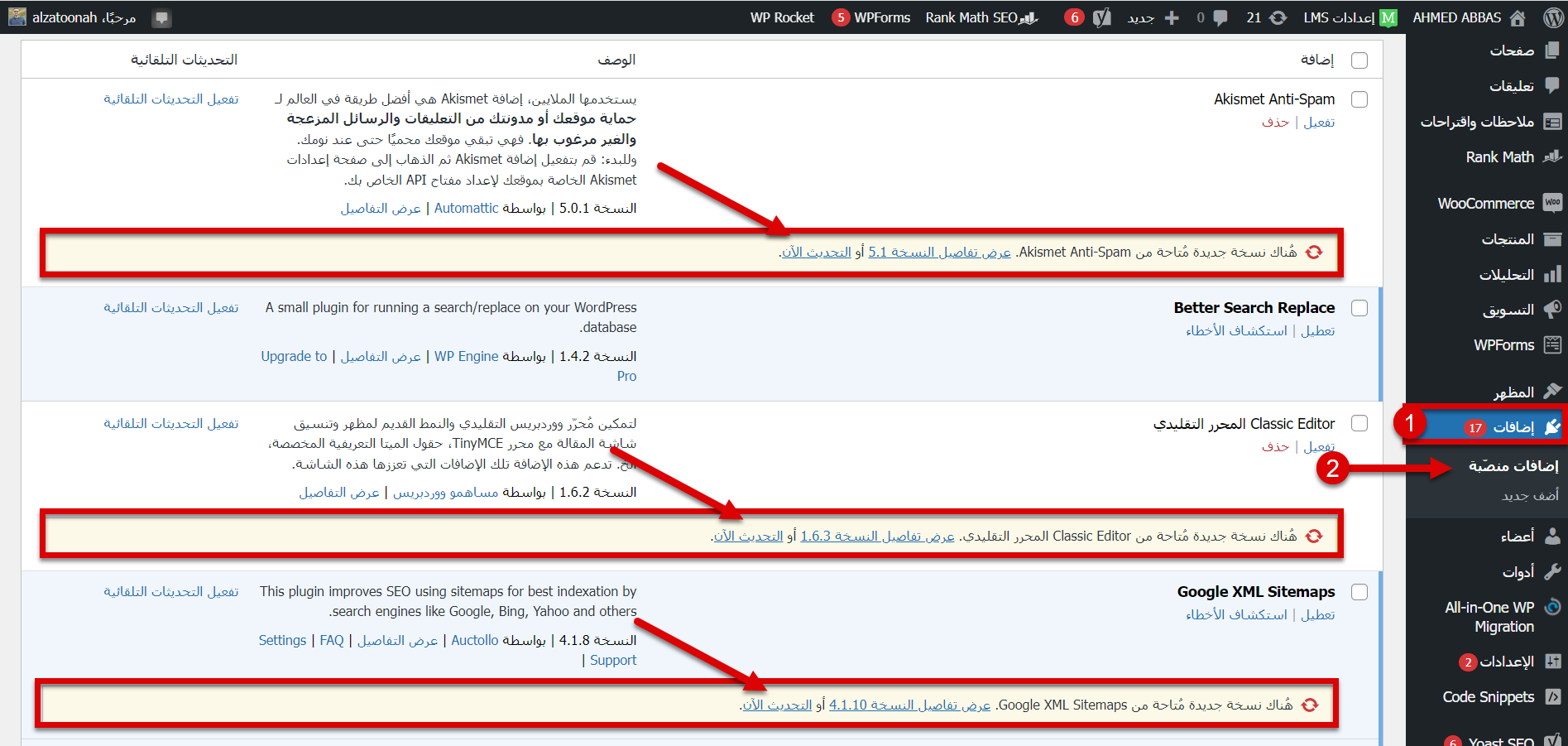
Task: Click Settings link under Google XML Sitemaps
Action: [x=282, y=640]
